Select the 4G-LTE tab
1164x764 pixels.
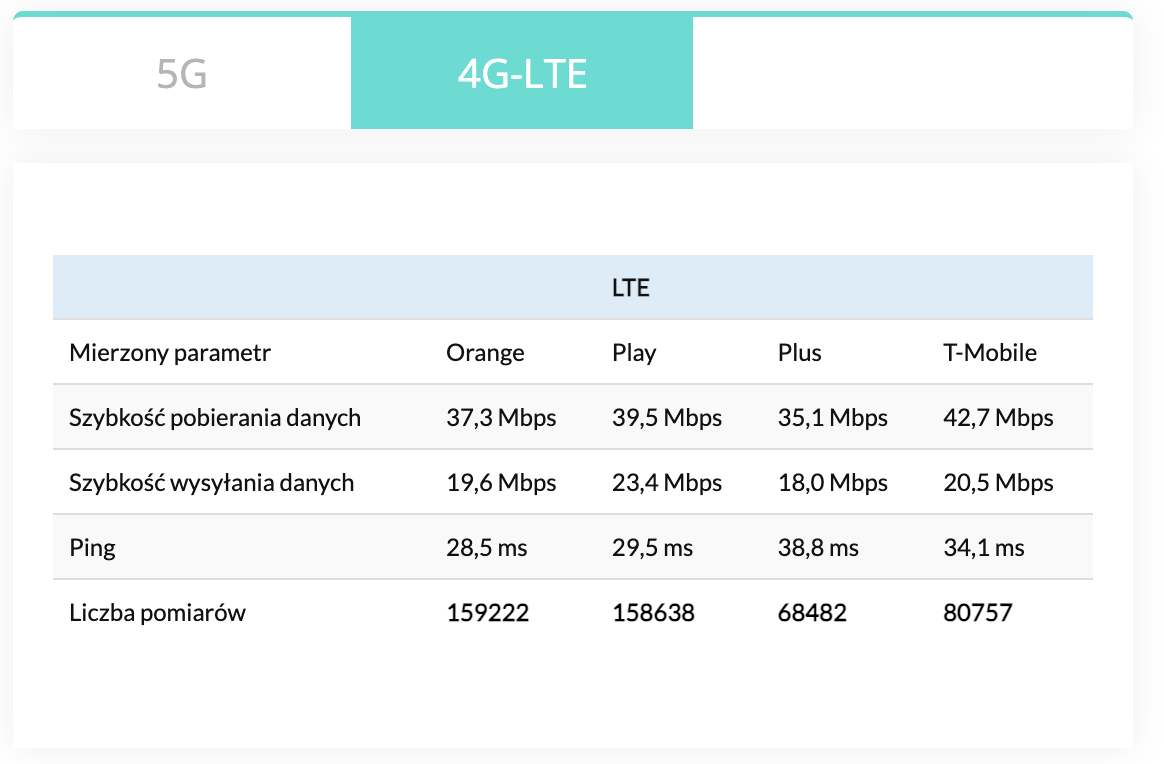coord(522,74)
